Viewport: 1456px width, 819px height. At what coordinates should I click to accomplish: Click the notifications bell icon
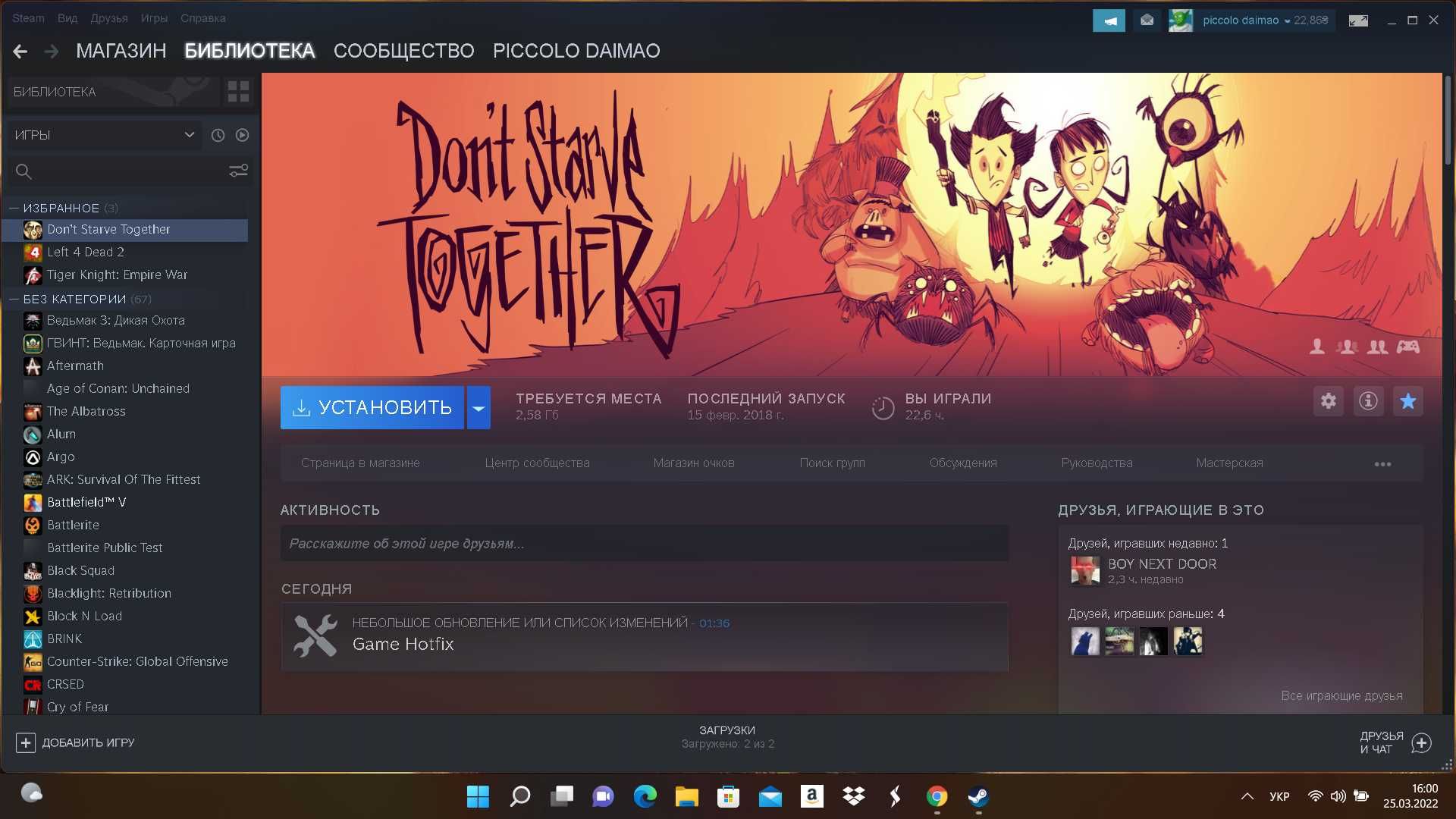(x=1107, y=18)
